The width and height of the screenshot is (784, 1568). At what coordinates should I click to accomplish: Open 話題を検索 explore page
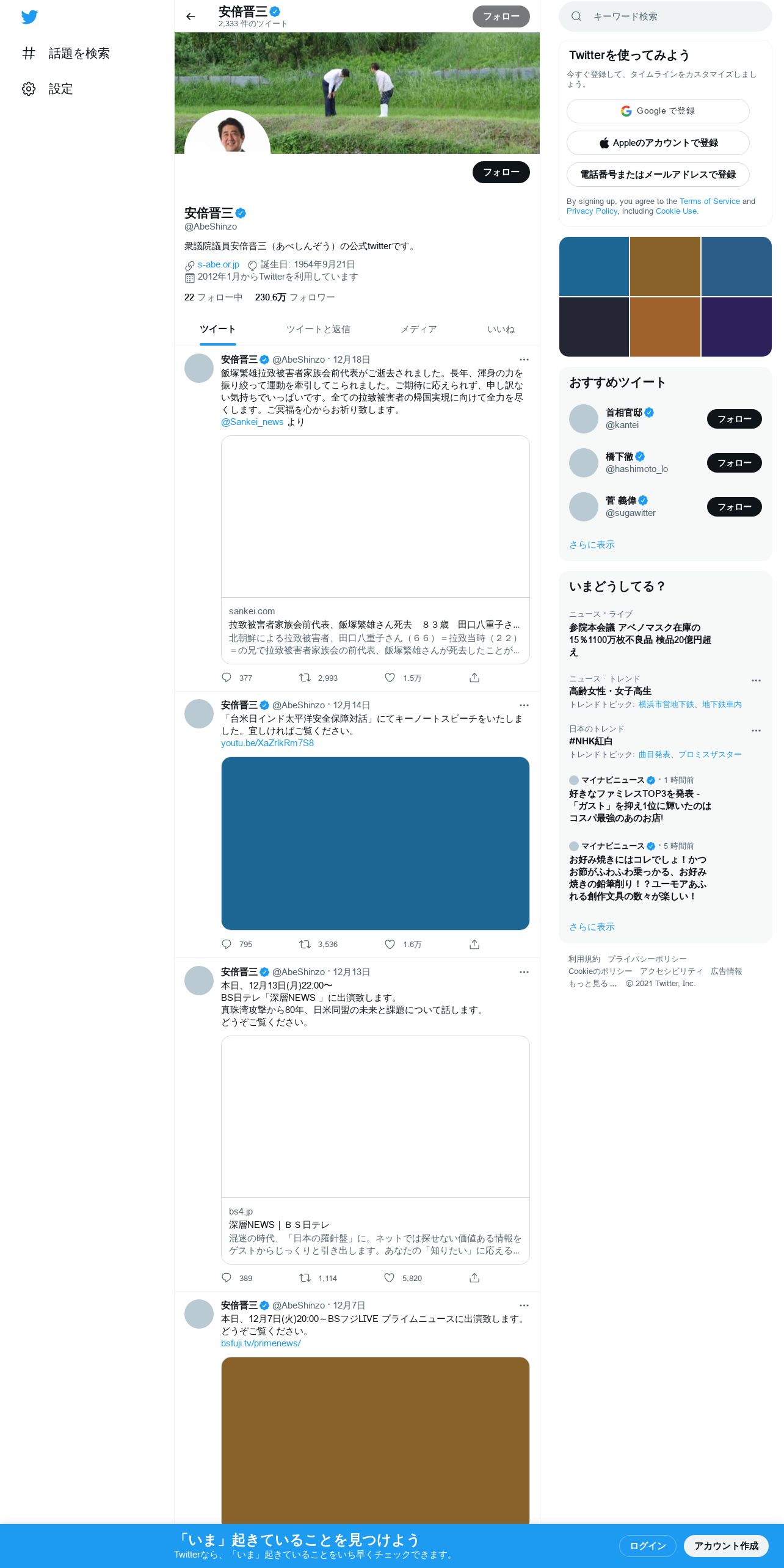[66, 53]
